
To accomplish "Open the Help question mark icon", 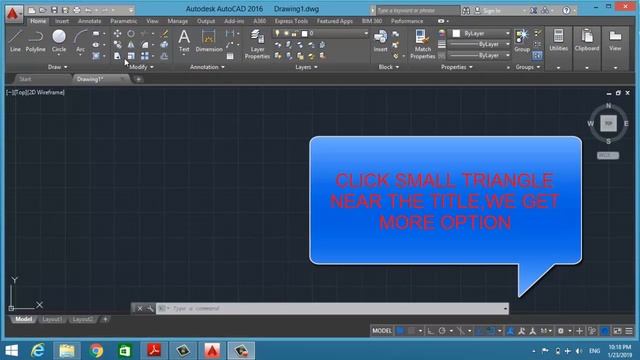I will [566, 10].
